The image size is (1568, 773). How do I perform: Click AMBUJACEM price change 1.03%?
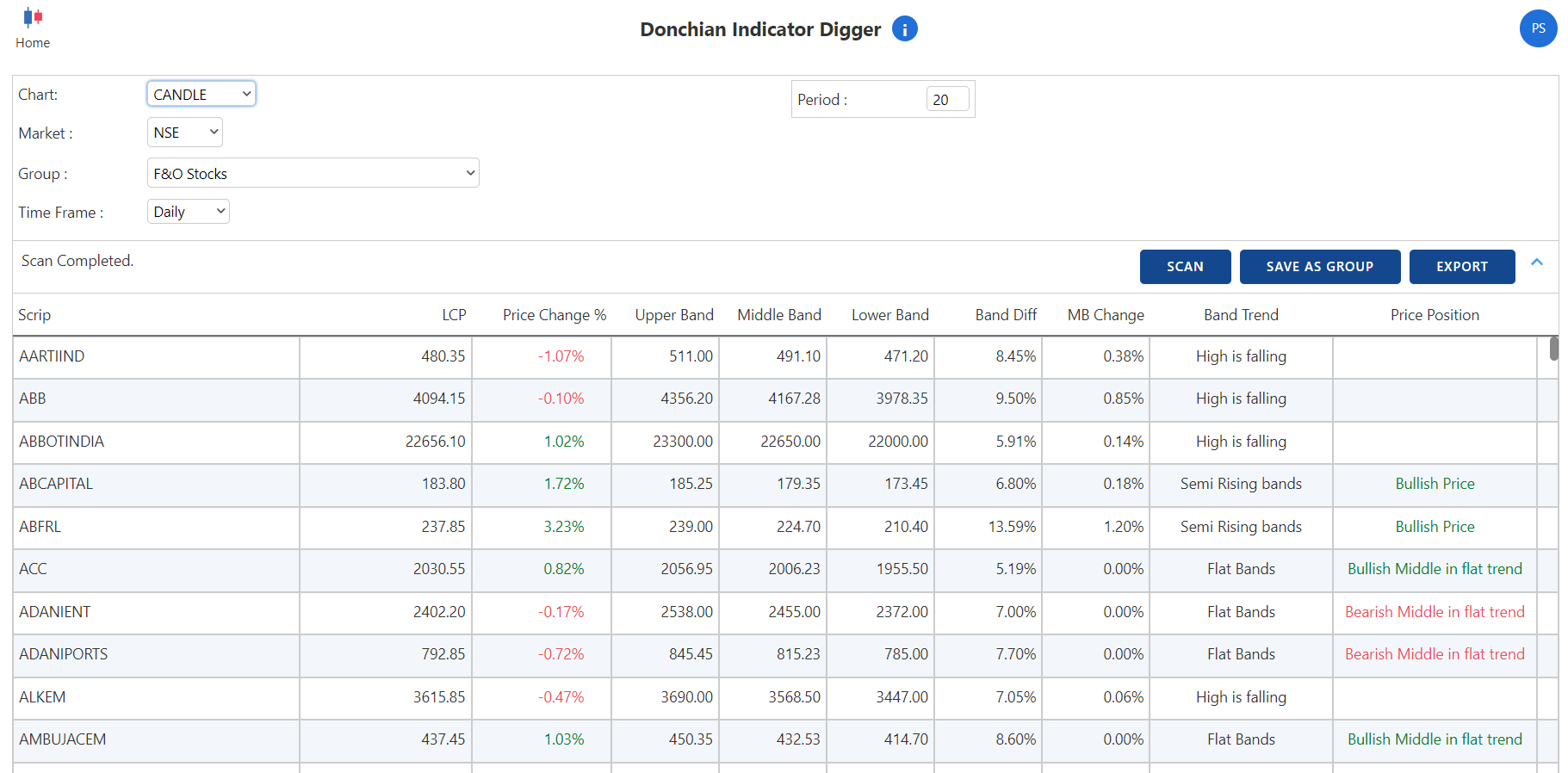pos(563,739)
